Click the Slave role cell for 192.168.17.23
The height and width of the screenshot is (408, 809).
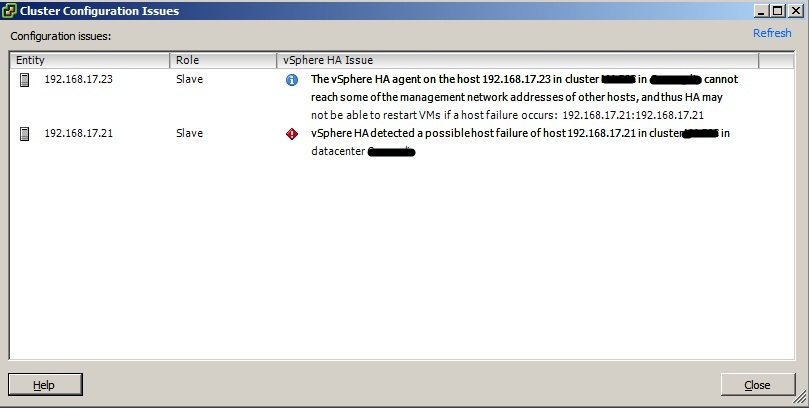[x=190, y=80]
